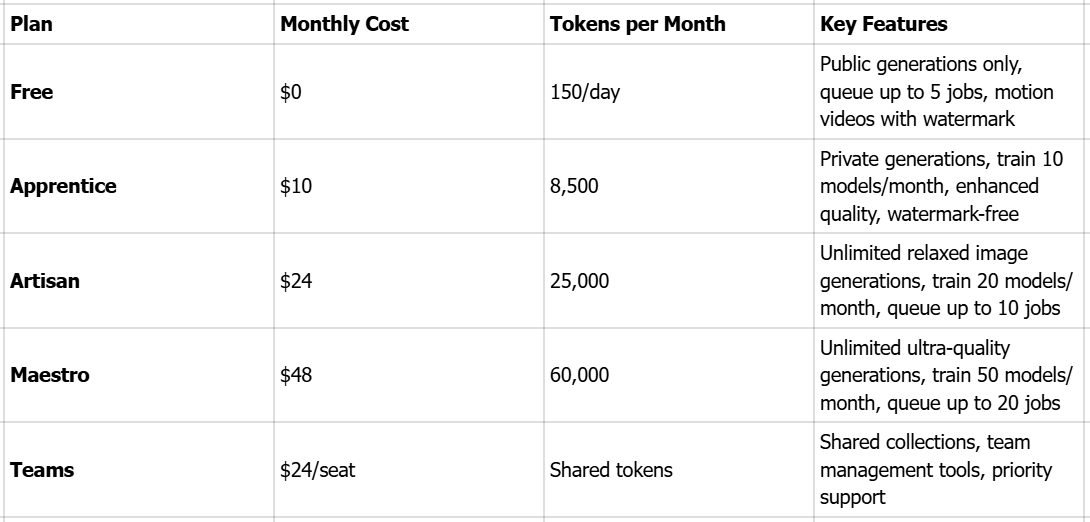Select the $0 monthly cost cell
This screenshot has height=522, width=1090.
409,92
